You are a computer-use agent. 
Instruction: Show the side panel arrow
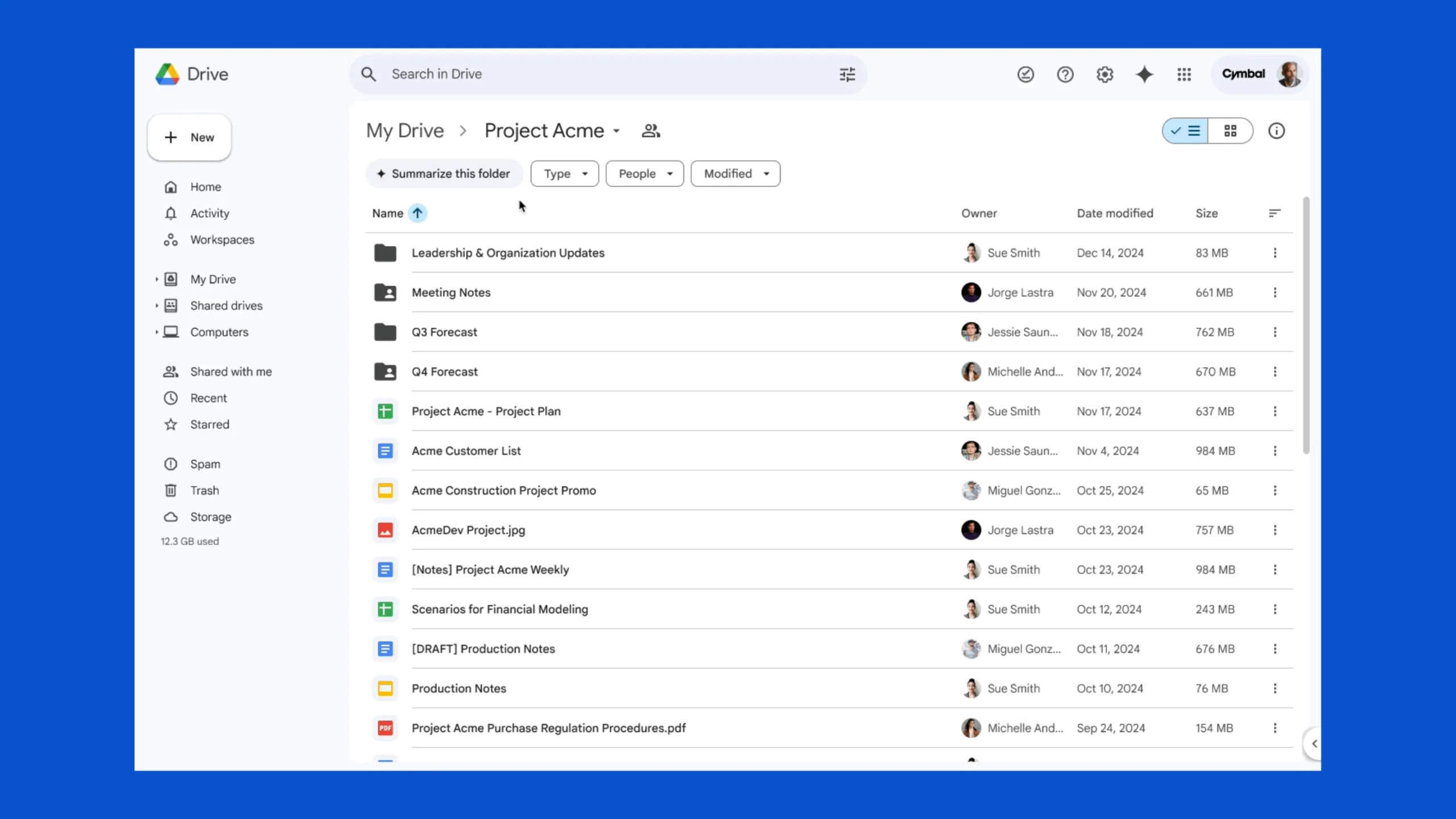pos(1314,743)
